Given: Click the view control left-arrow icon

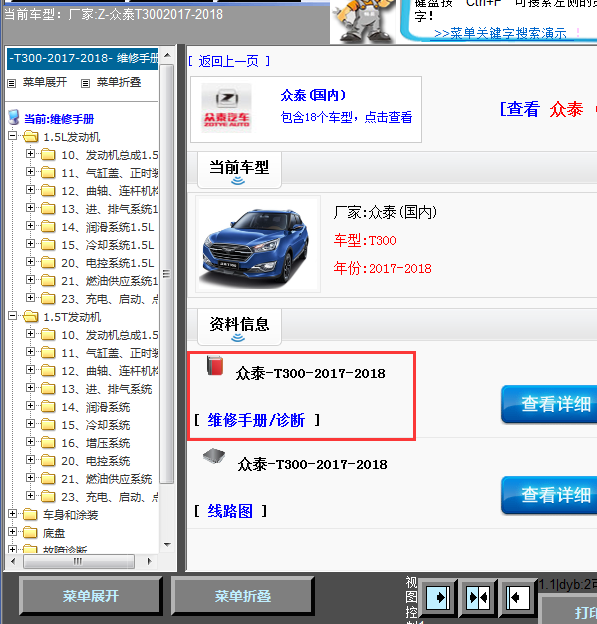Looking at the screenshot, I should pyautogui.click(x=517, y=598).
